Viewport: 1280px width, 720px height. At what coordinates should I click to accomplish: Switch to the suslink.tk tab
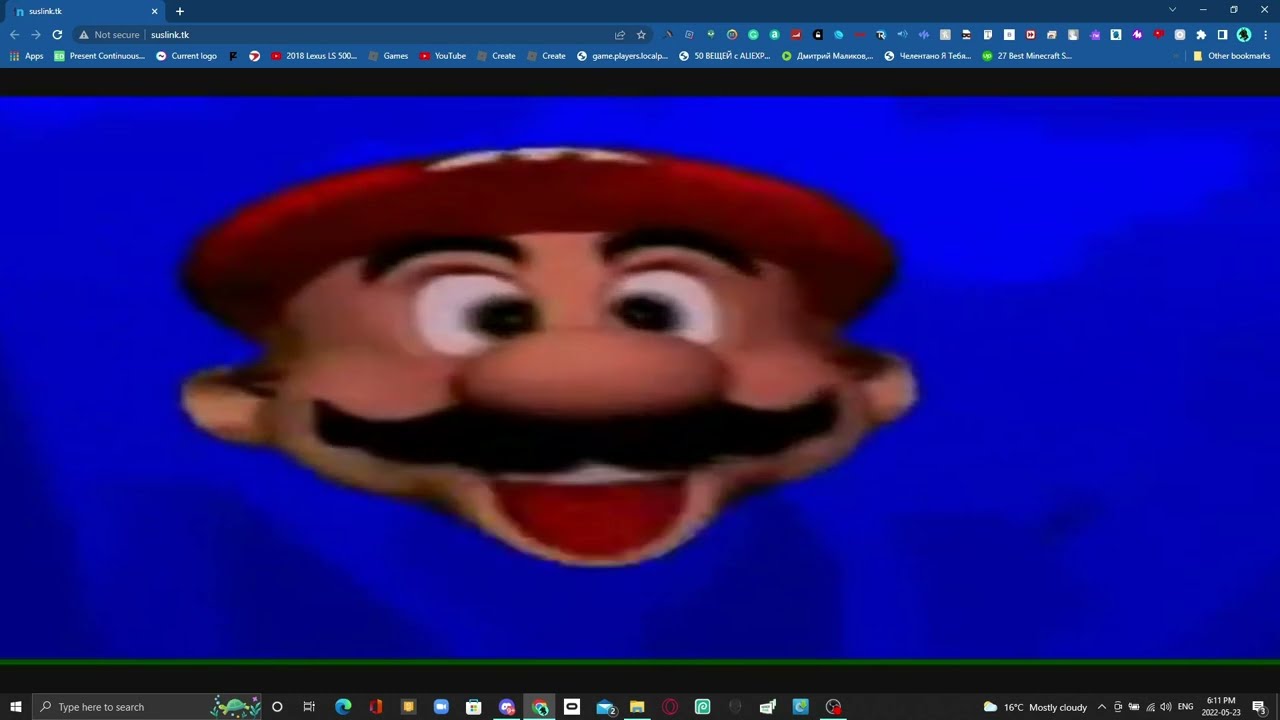click(x=82, y=11)
